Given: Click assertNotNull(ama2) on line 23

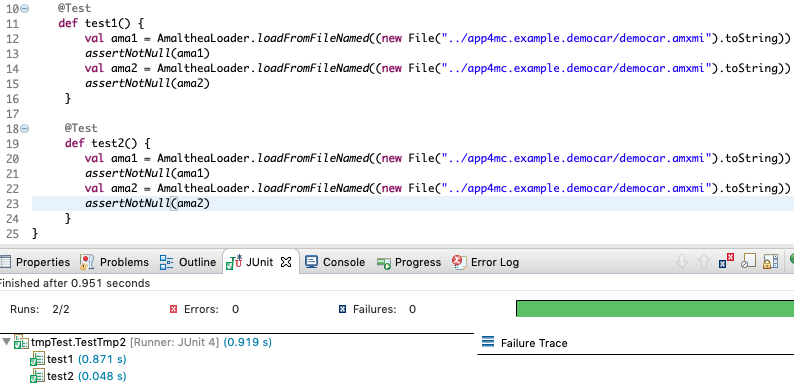Looking at the screenshot, I should (x=147, y=203).
